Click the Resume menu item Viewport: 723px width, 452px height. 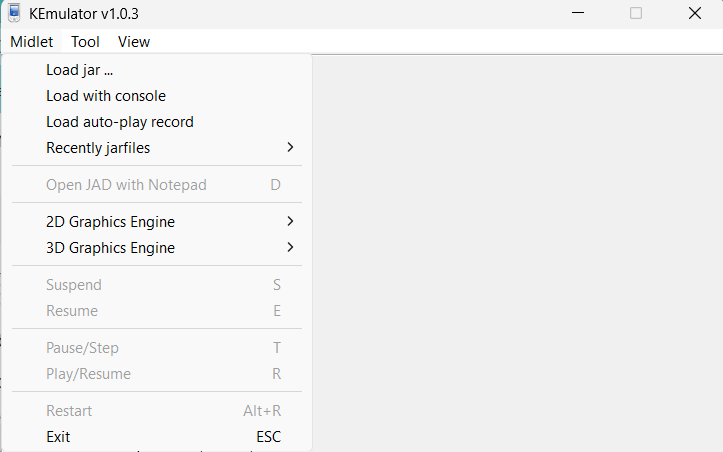tap(72, 311)
